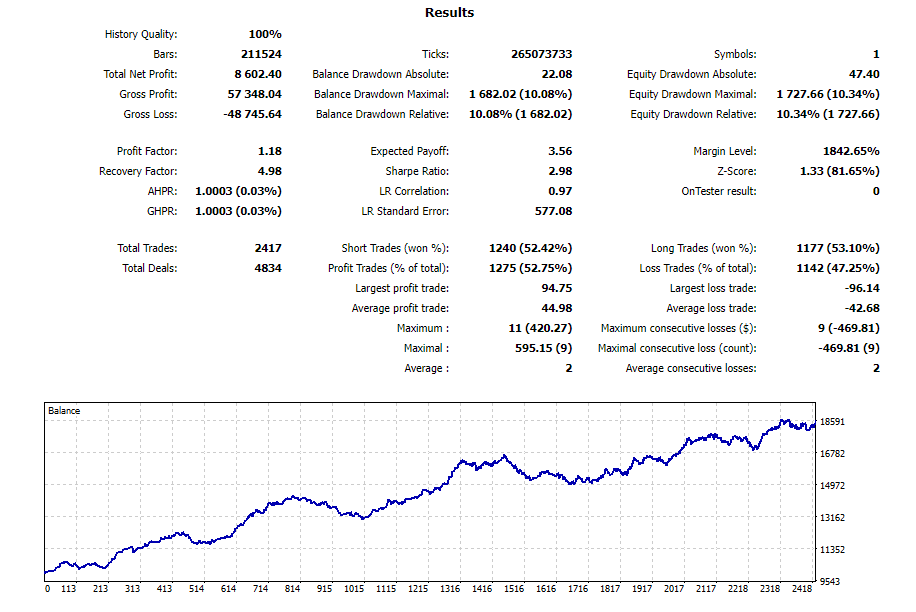Click the History Quality value 100%
Viewport: 916px width, 612px height.
(264, 34)
